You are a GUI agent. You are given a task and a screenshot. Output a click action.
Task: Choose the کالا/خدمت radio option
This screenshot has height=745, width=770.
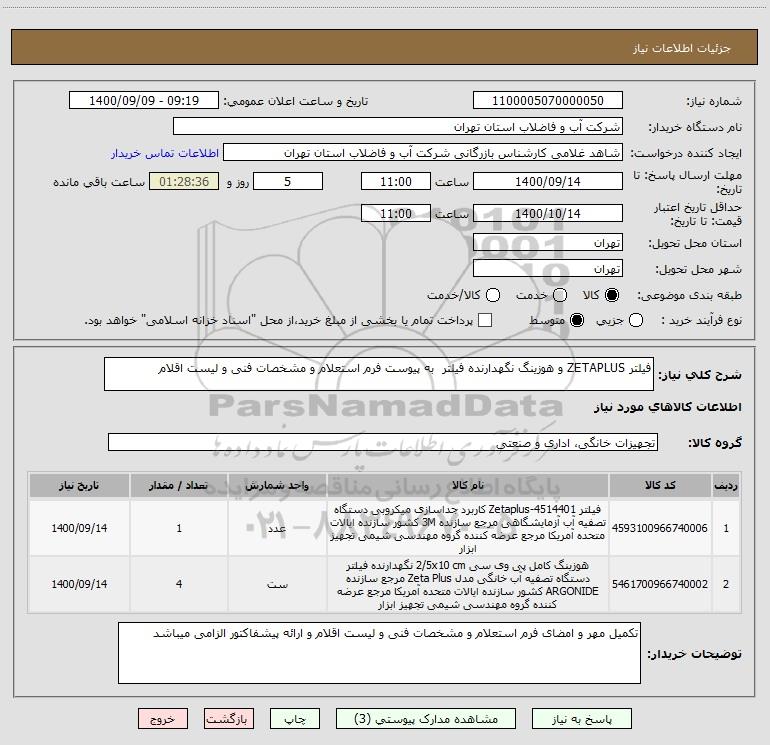coord(493,295)
